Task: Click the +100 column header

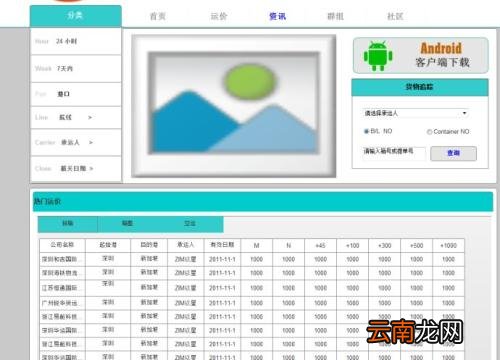Action: 352,246
